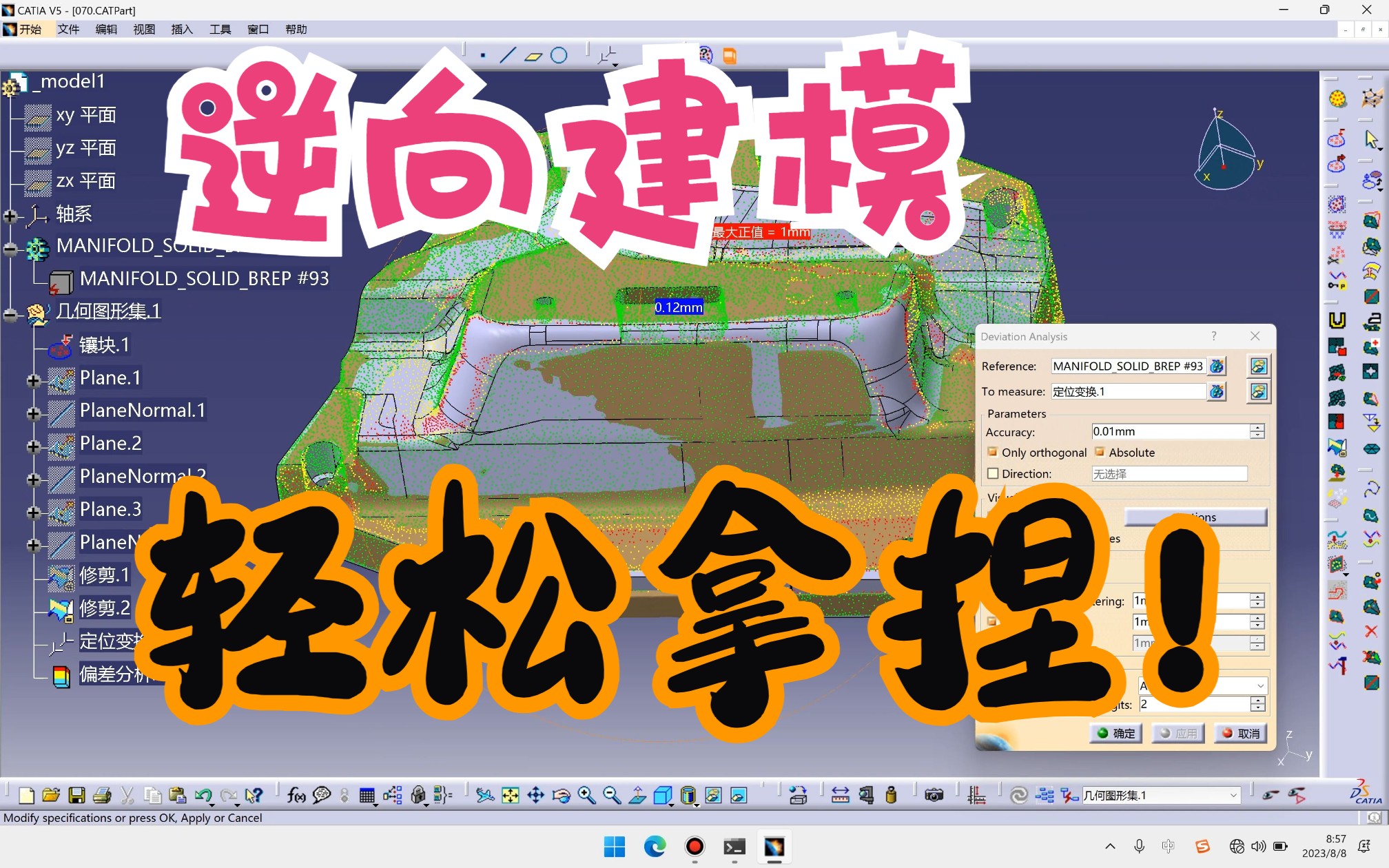Click the selection icon beside To measure field
This screenshot has height=868, width=1389.
(x=1217, y=391)
